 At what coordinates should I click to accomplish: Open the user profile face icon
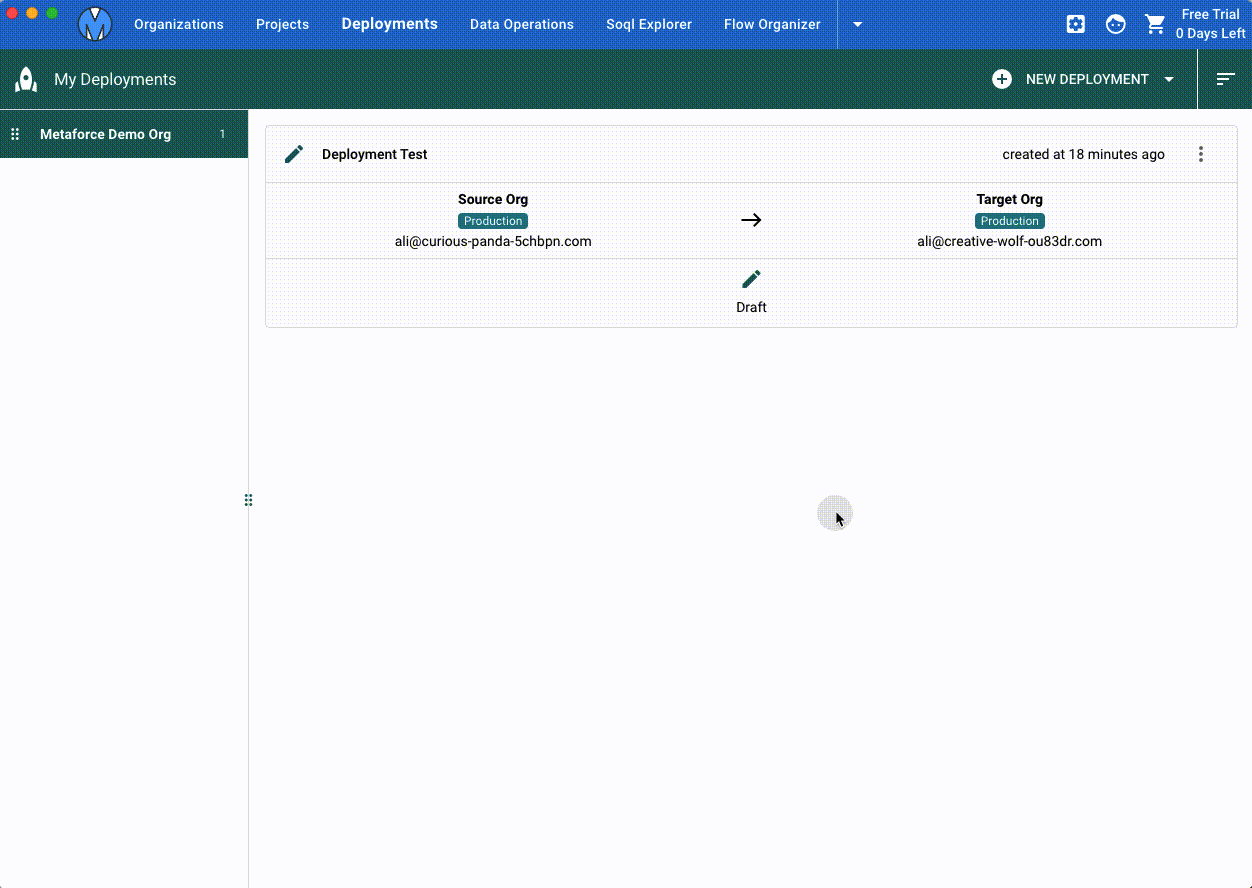point(1116,24)
